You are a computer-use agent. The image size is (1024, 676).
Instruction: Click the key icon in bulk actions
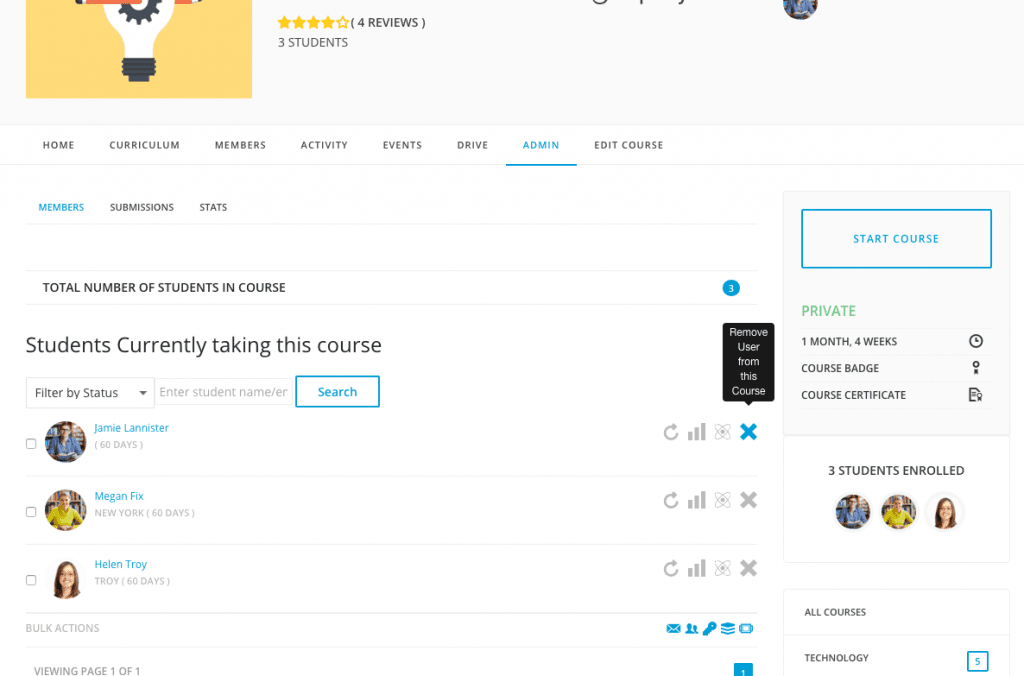709,629
